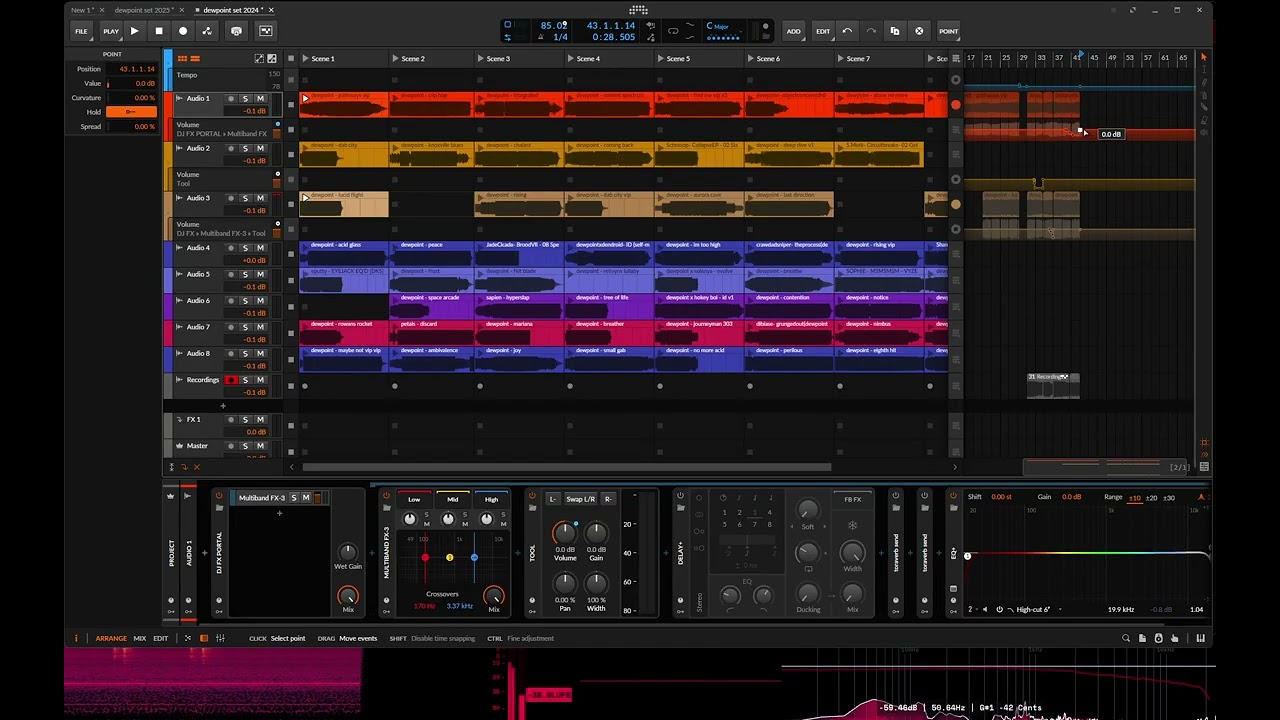The height and width of the screenshot is (720, 1280).
Task: Toggle the clip launcher overdub icon
Action: (x=236, y=31)
